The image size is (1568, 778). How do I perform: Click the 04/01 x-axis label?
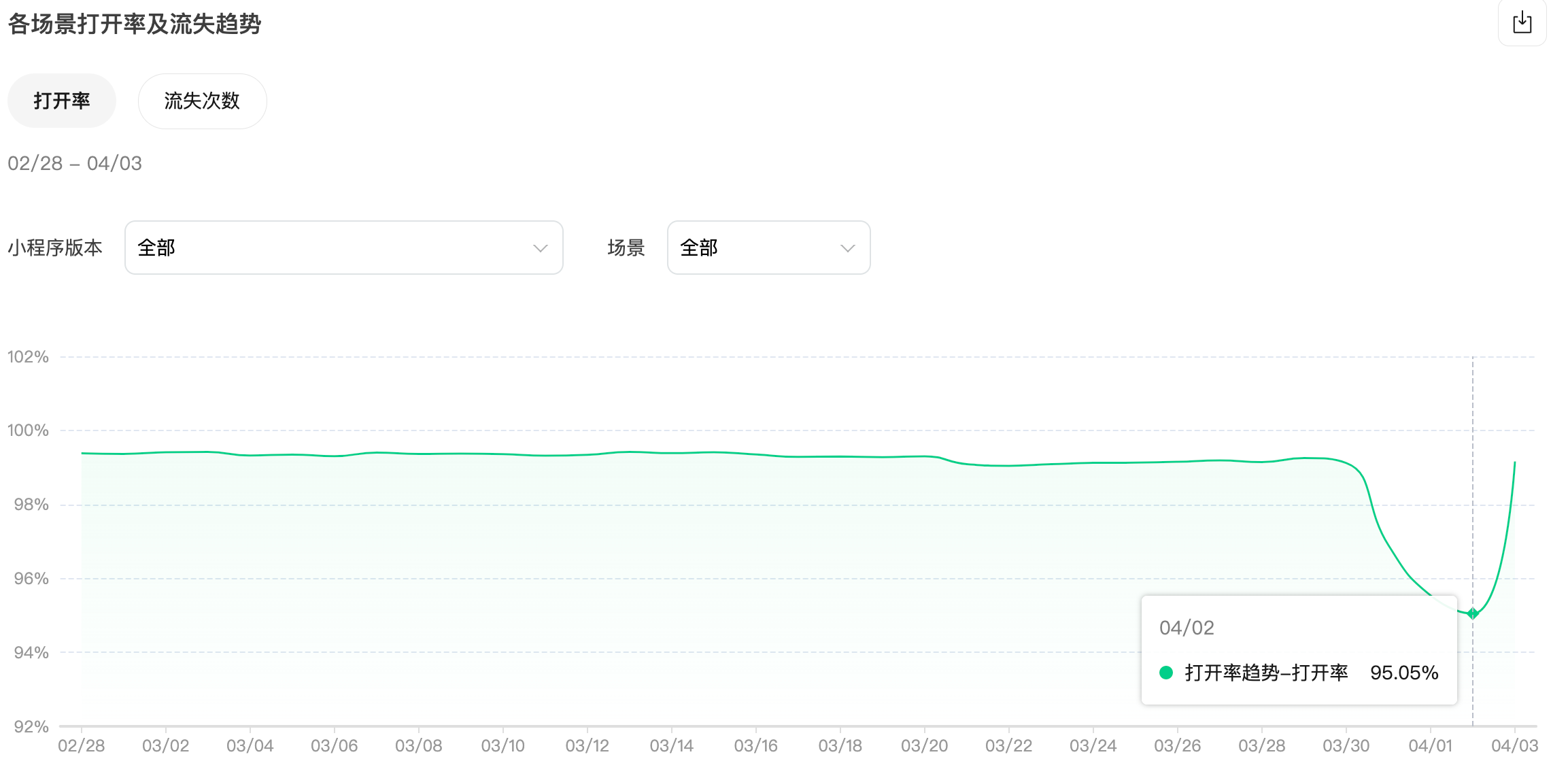point(1430,746)
